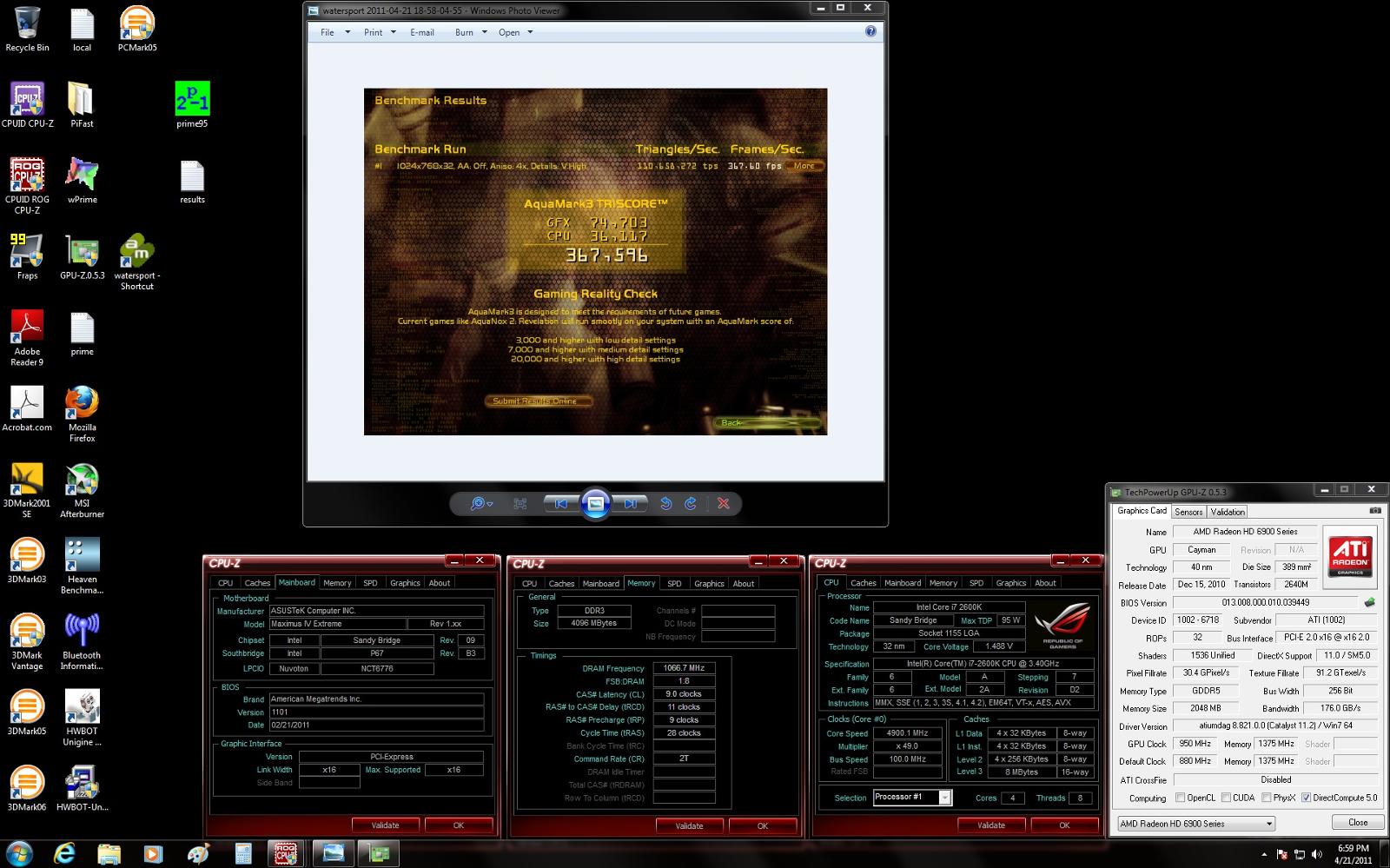Viewport: 1390px width, 868px height.
Task: Click the ATI Radeon logo in GPU-Z
Action: 1350,555
